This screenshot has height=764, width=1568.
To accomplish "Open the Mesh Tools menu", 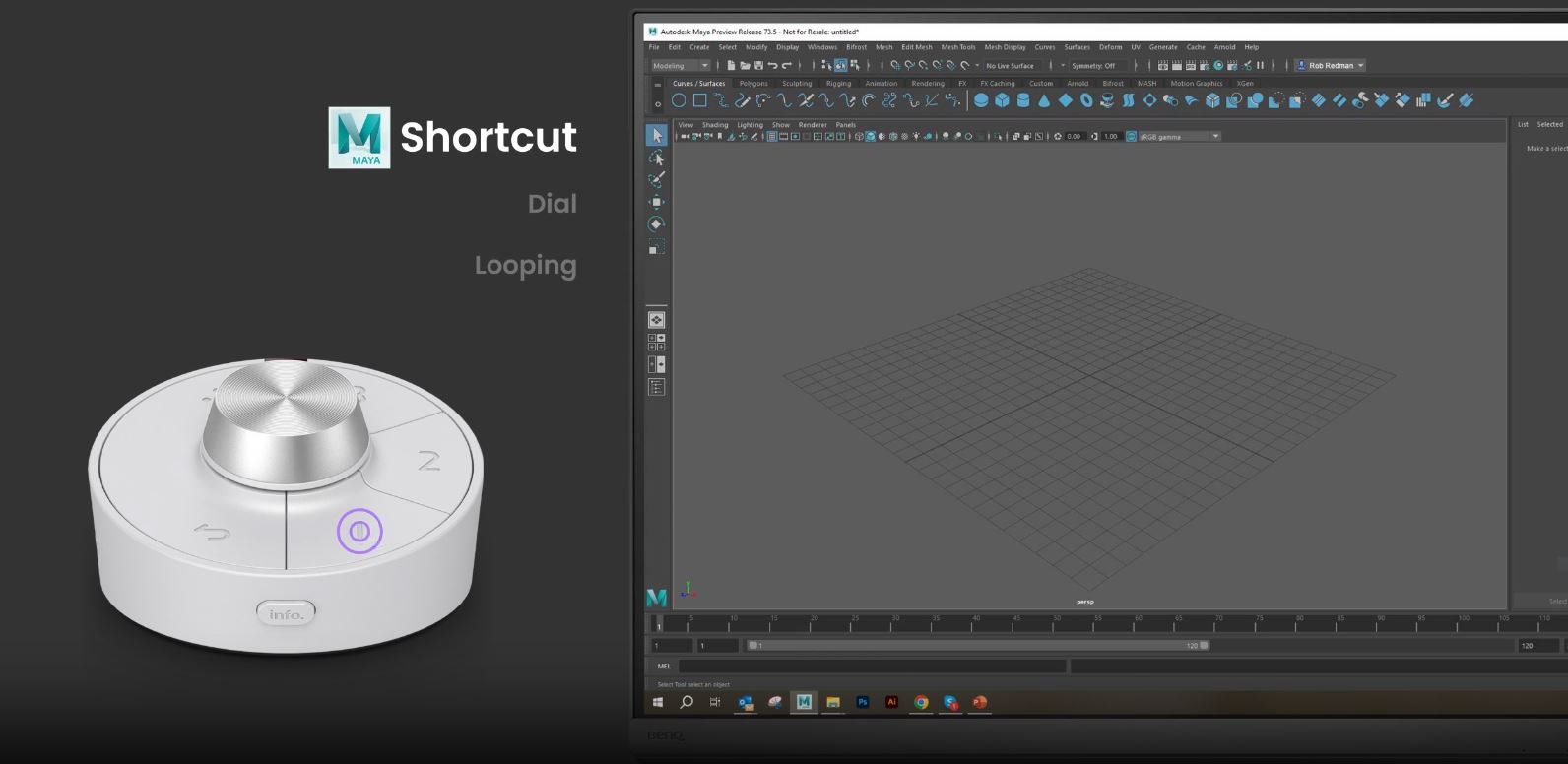I will pyautogui.click(x=957, y=47).
